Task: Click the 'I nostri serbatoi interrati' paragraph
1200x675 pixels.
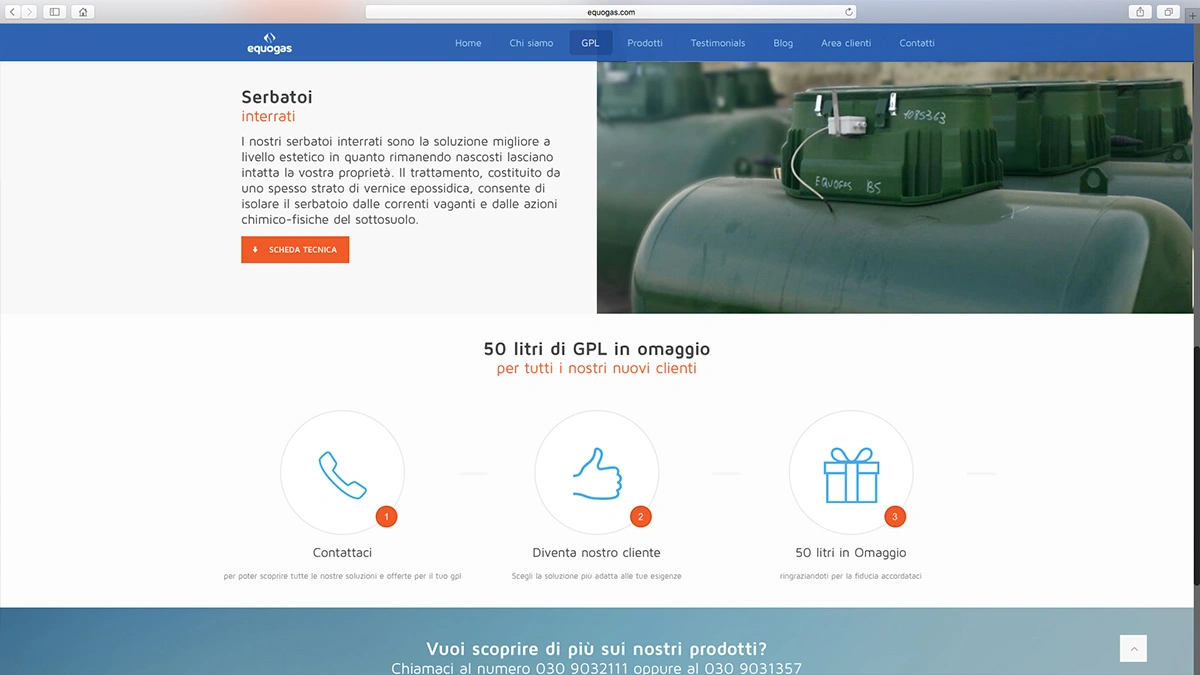Action: (400, 181)
